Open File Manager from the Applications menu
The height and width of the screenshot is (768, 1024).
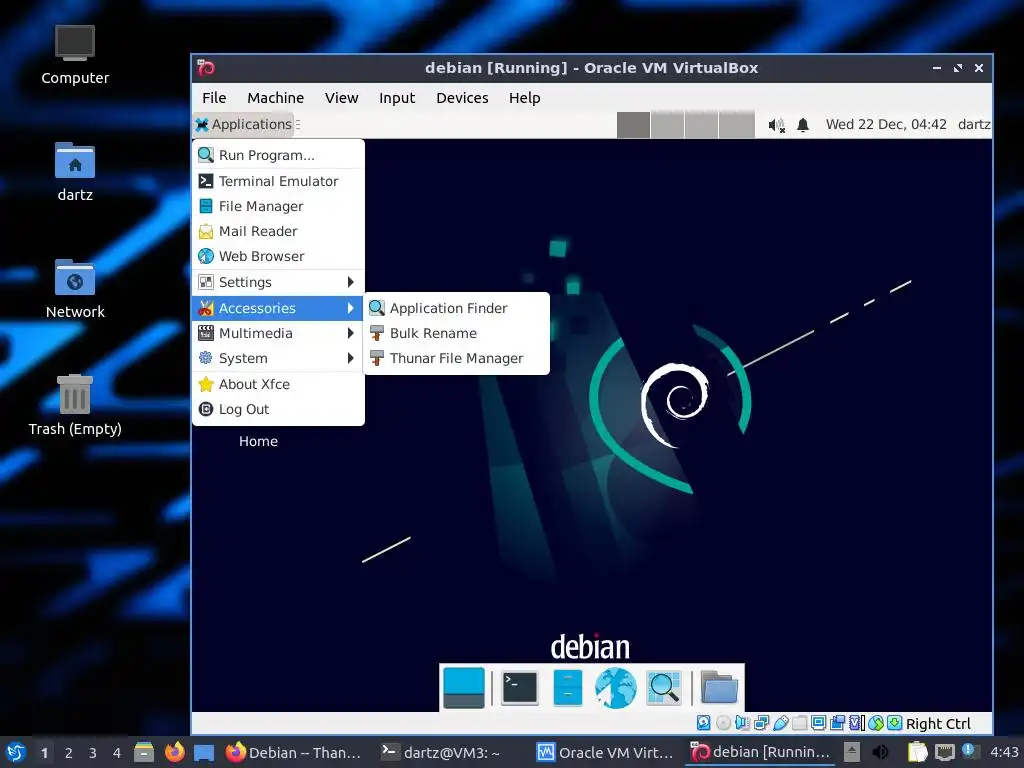pyautogui.click(x=278, y=206)
